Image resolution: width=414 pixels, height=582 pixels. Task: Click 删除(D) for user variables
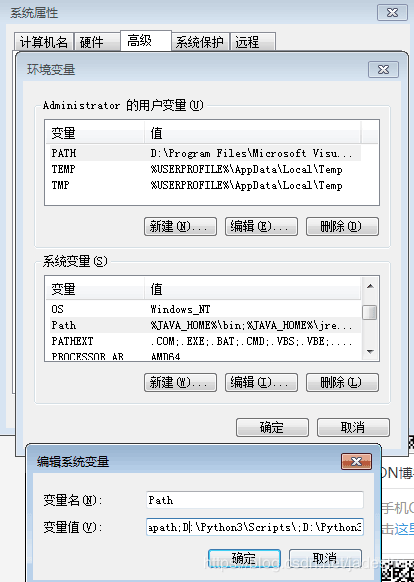point(342,226)
